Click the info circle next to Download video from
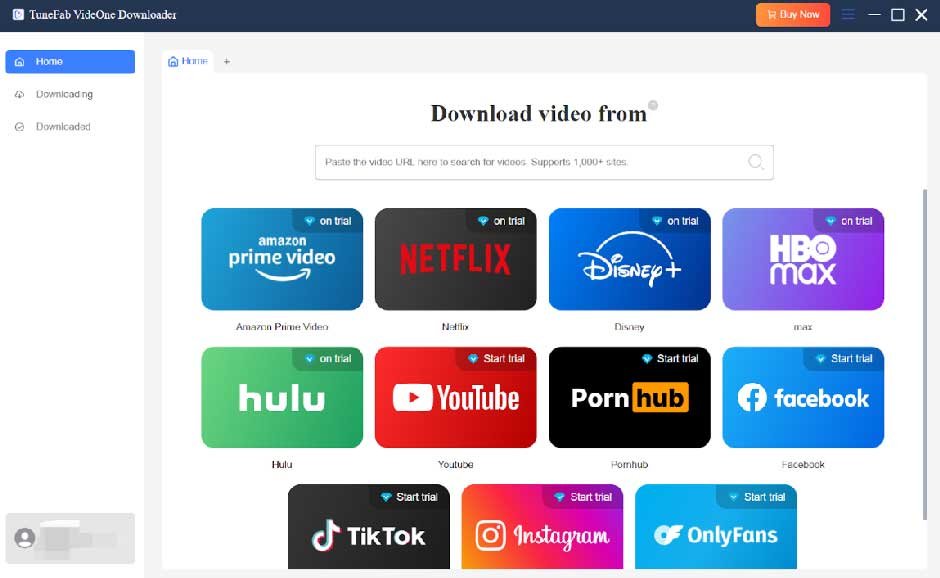940x578 pixels. point(653,105)
